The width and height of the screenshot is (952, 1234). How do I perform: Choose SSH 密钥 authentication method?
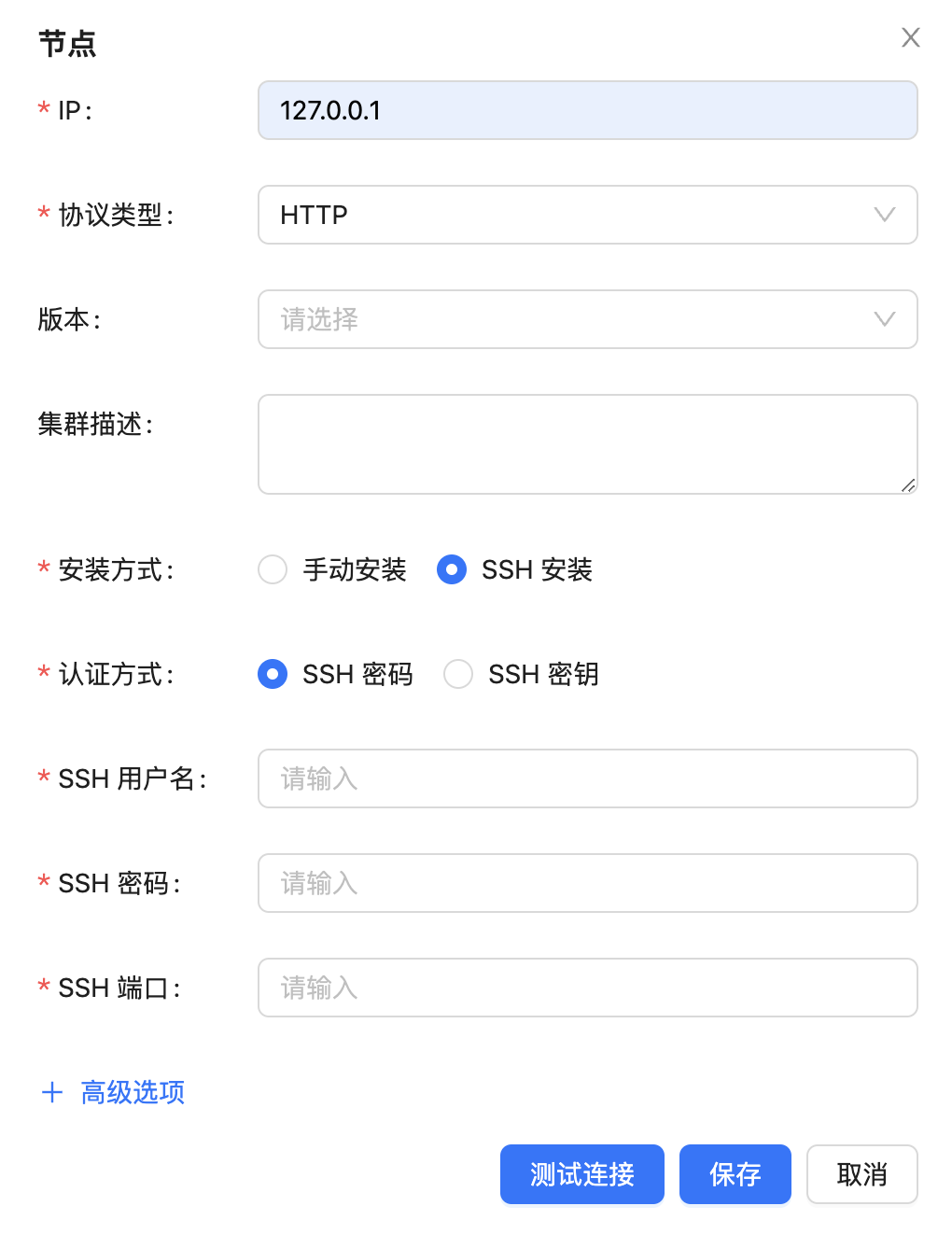(x=458, y=674)
